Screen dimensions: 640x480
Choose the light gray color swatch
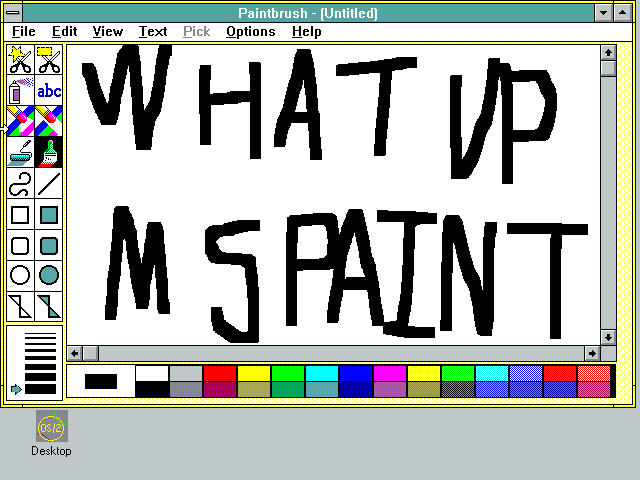[x=186, y=373]
